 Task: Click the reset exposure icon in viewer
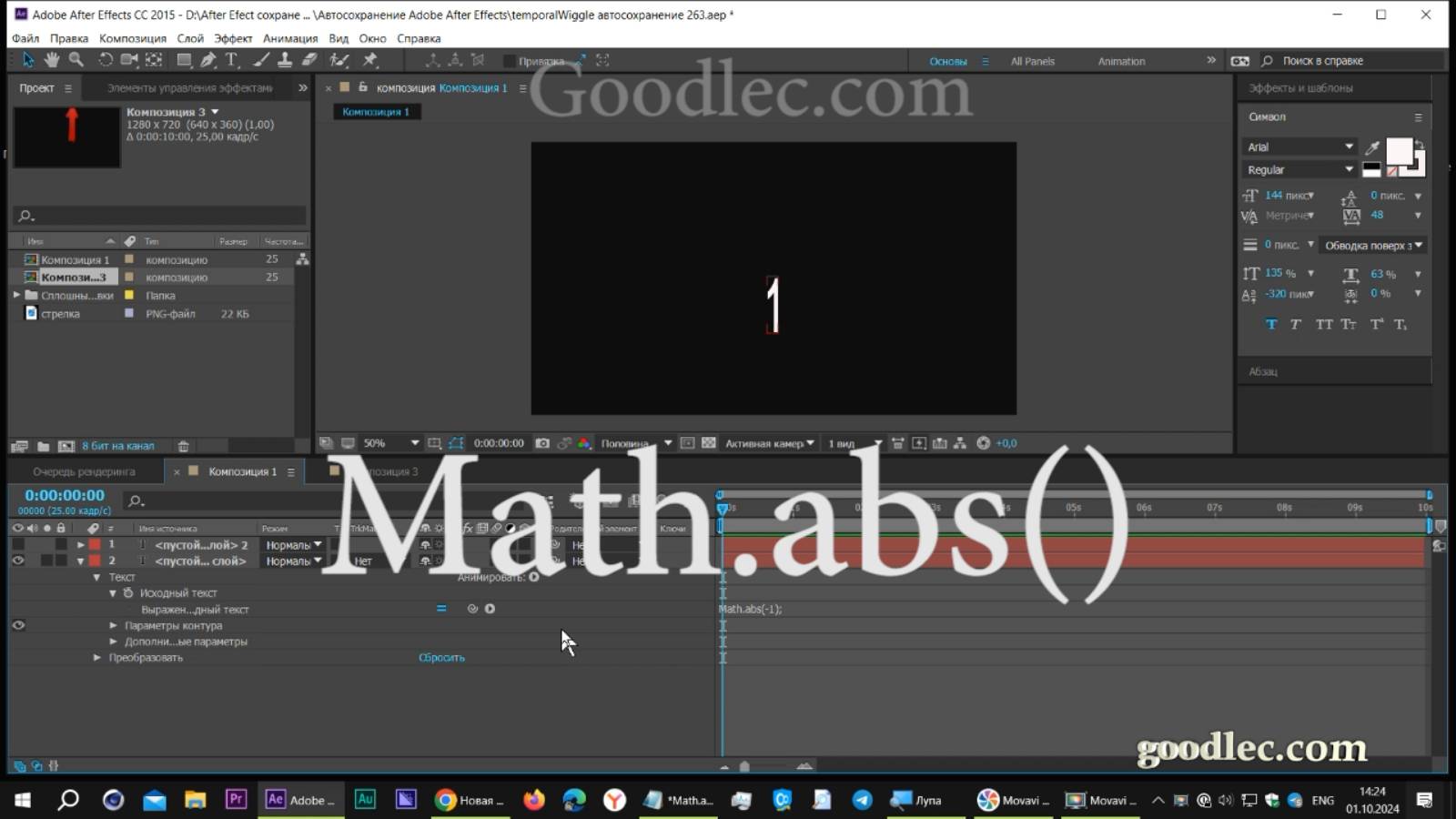tap(983, 443)
